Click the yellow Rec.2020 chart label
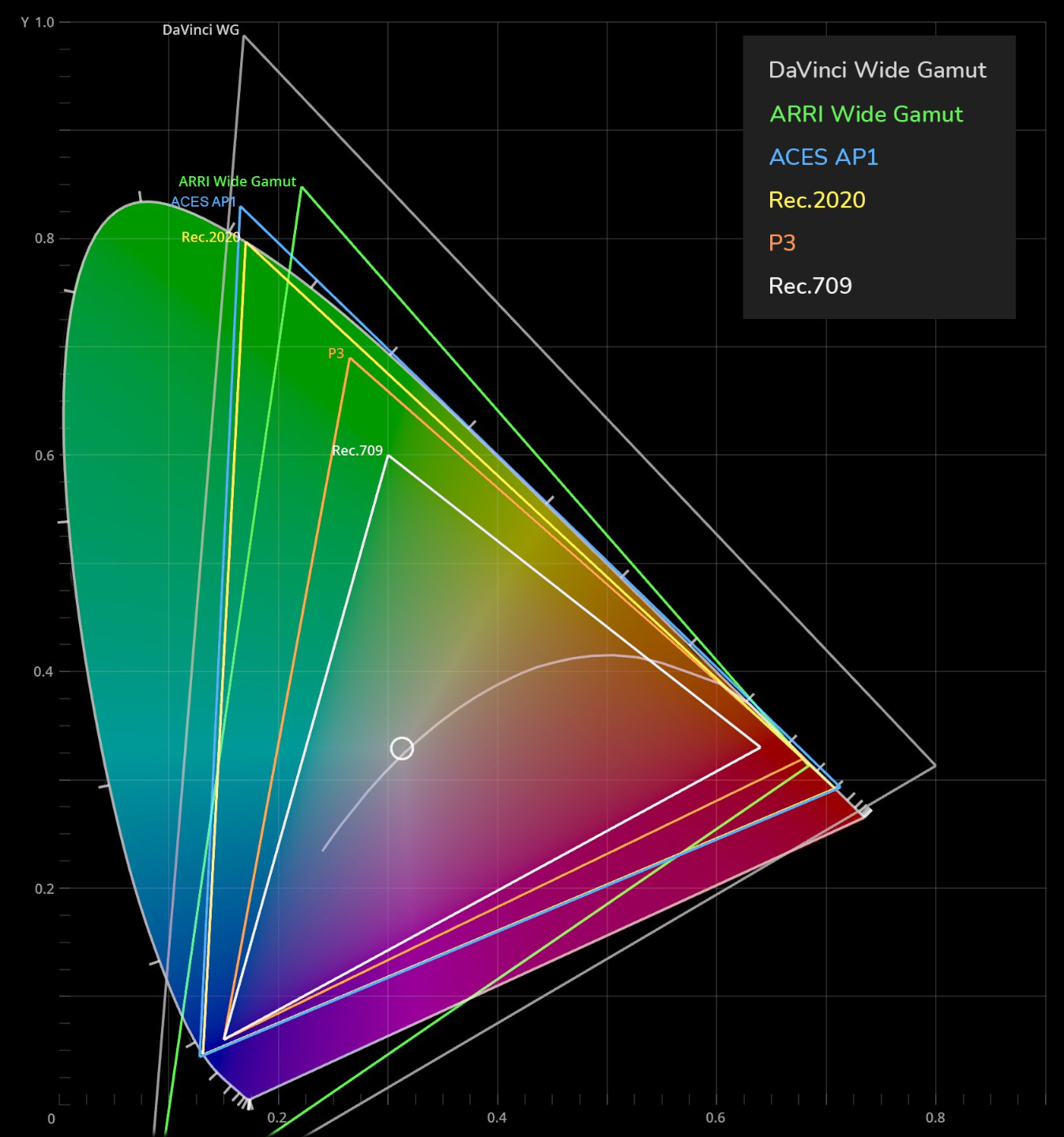The width and height of the screenshot is (1064, 1137). tap(210, 237)
